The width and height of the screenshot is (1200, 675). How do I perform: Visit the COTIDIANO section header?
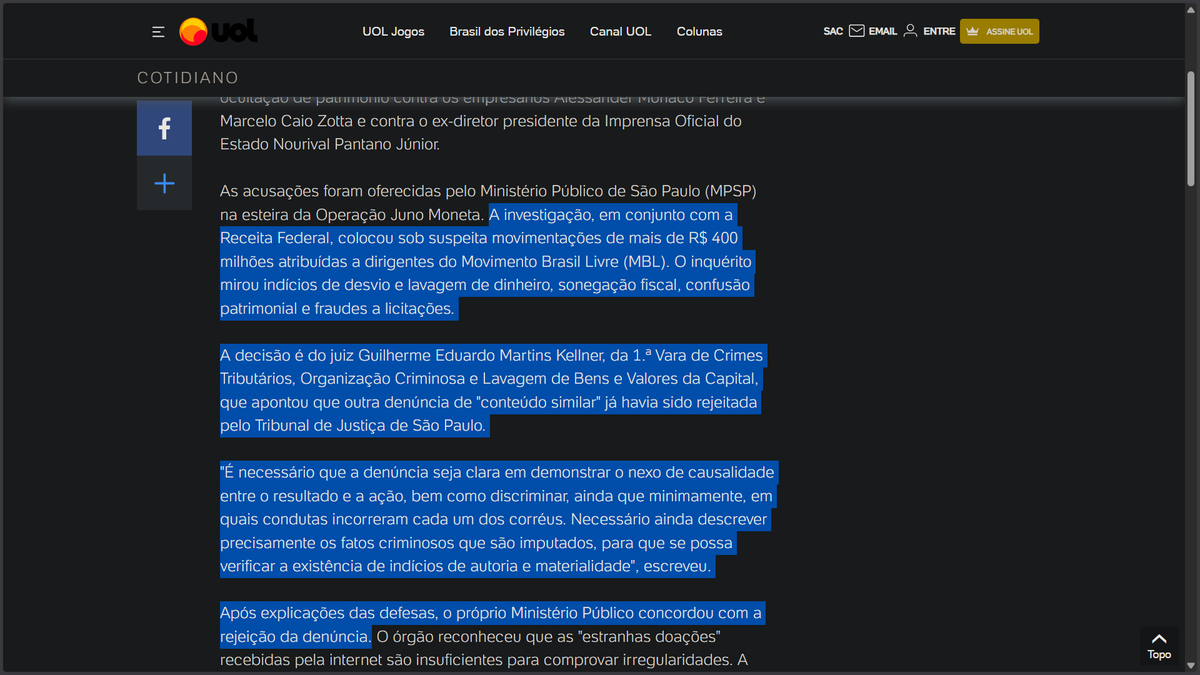click(x=188, y=77)
